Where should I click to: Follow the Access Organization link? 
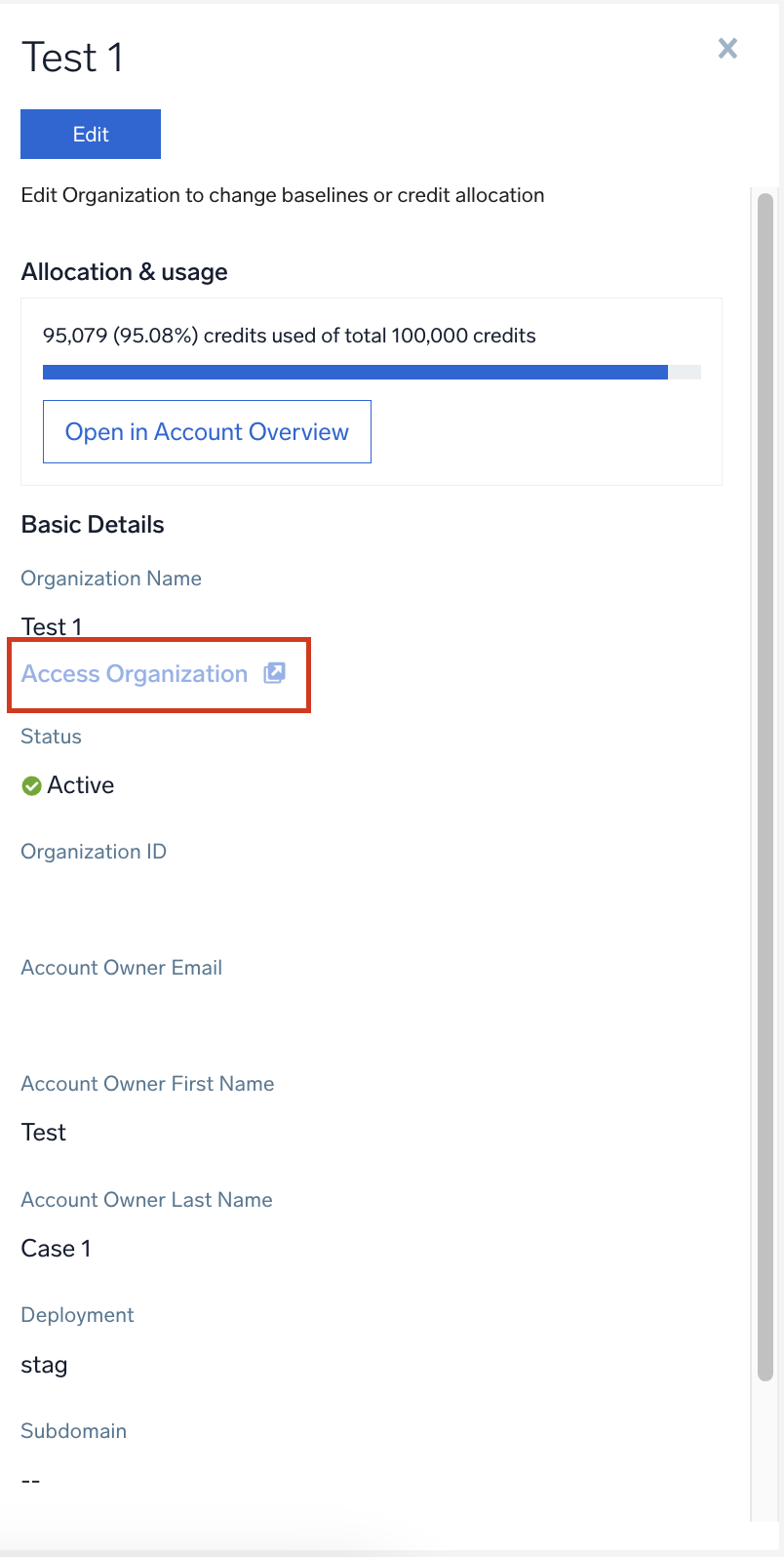(x=135, y=674)
